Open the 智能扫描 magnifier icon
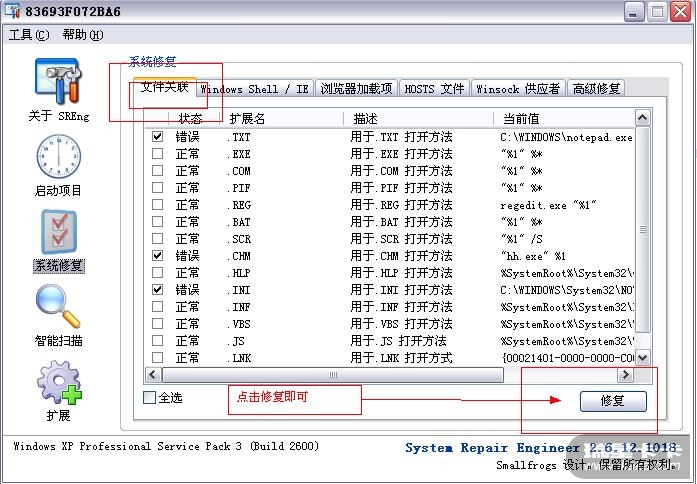The height and width of the screenshot is (484, 697). point(58,306)
